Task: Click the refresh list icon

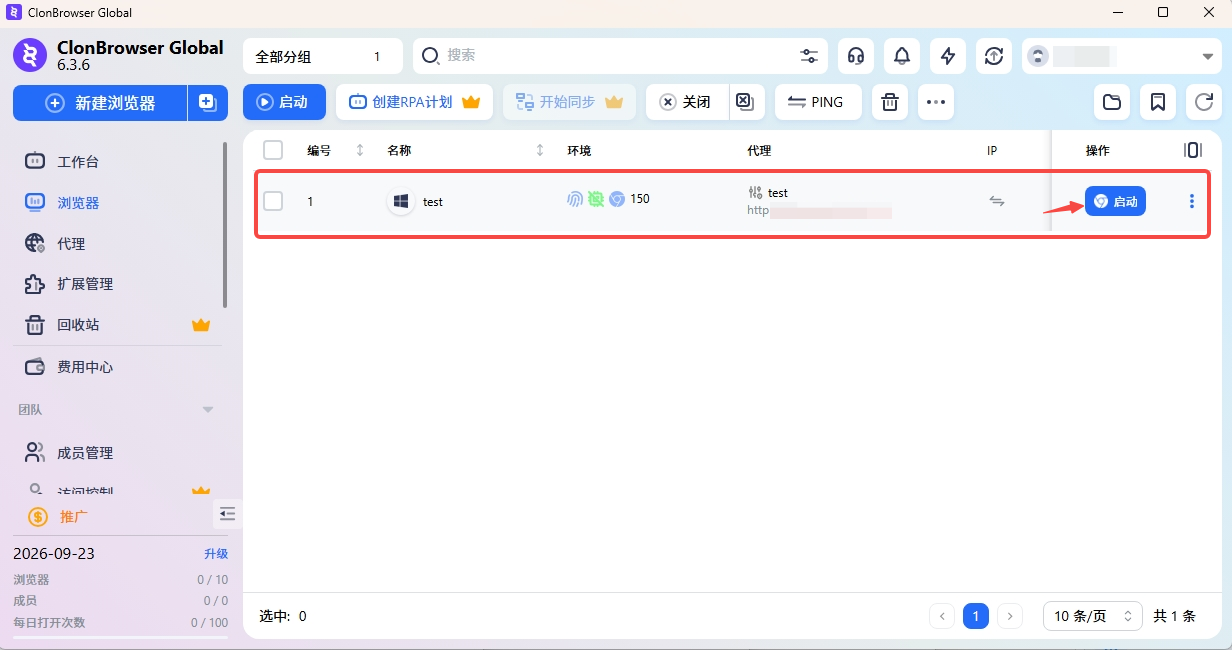Action: pyautogui.click(x=1204, y=102)
